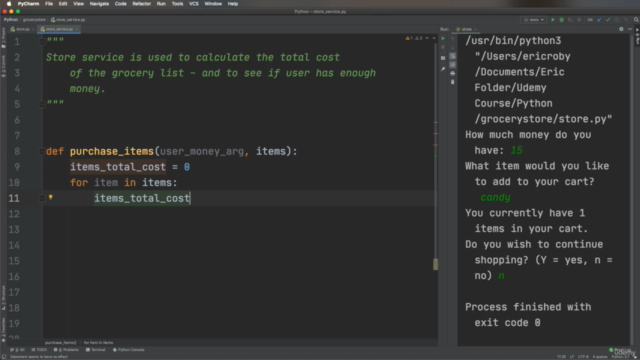640x360 pixels.
Task: Open the VCS menu
Action: coord(193,4)
